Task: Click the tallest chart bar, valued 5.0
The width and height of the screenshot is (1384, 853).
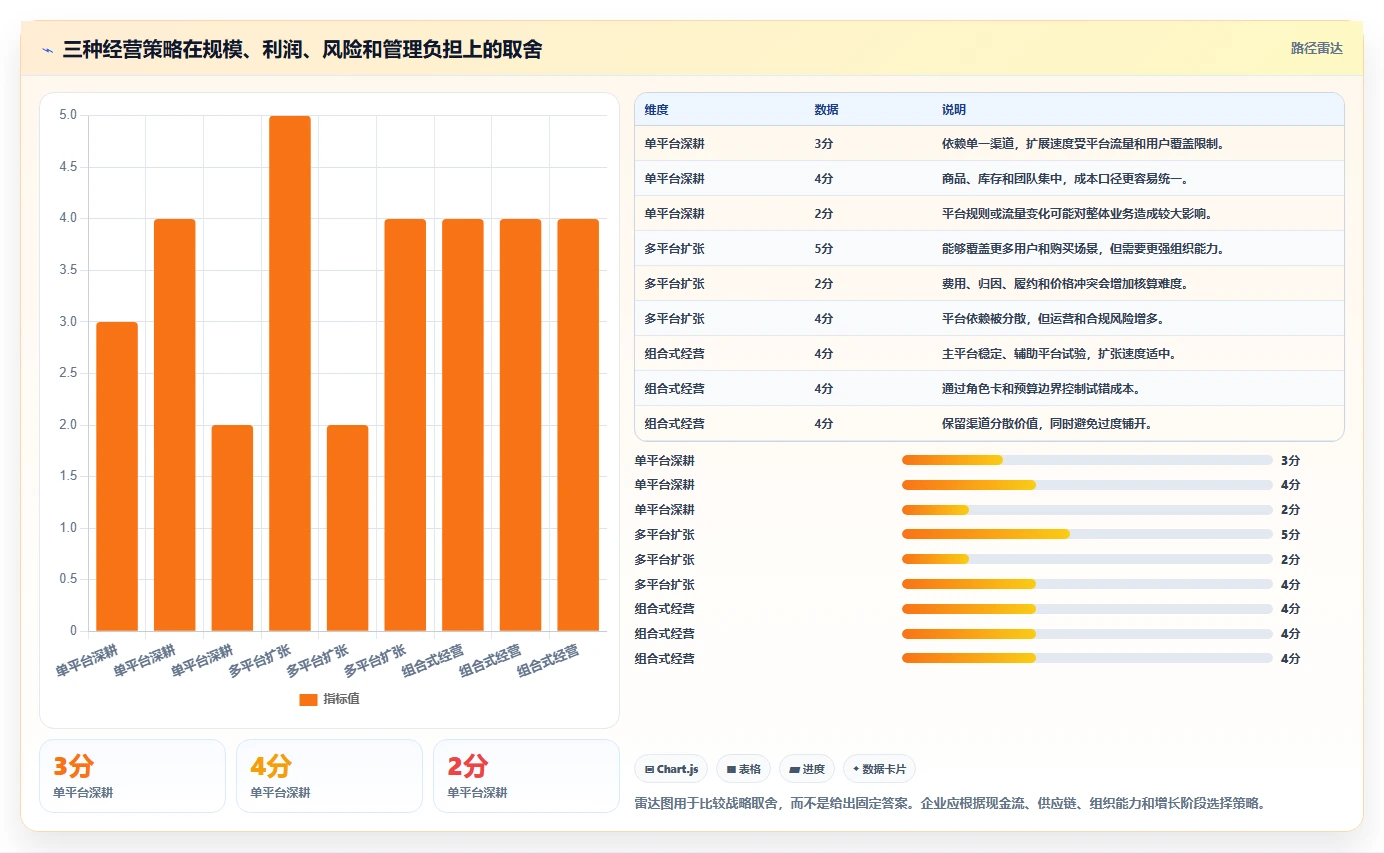Action: point(290,373)
